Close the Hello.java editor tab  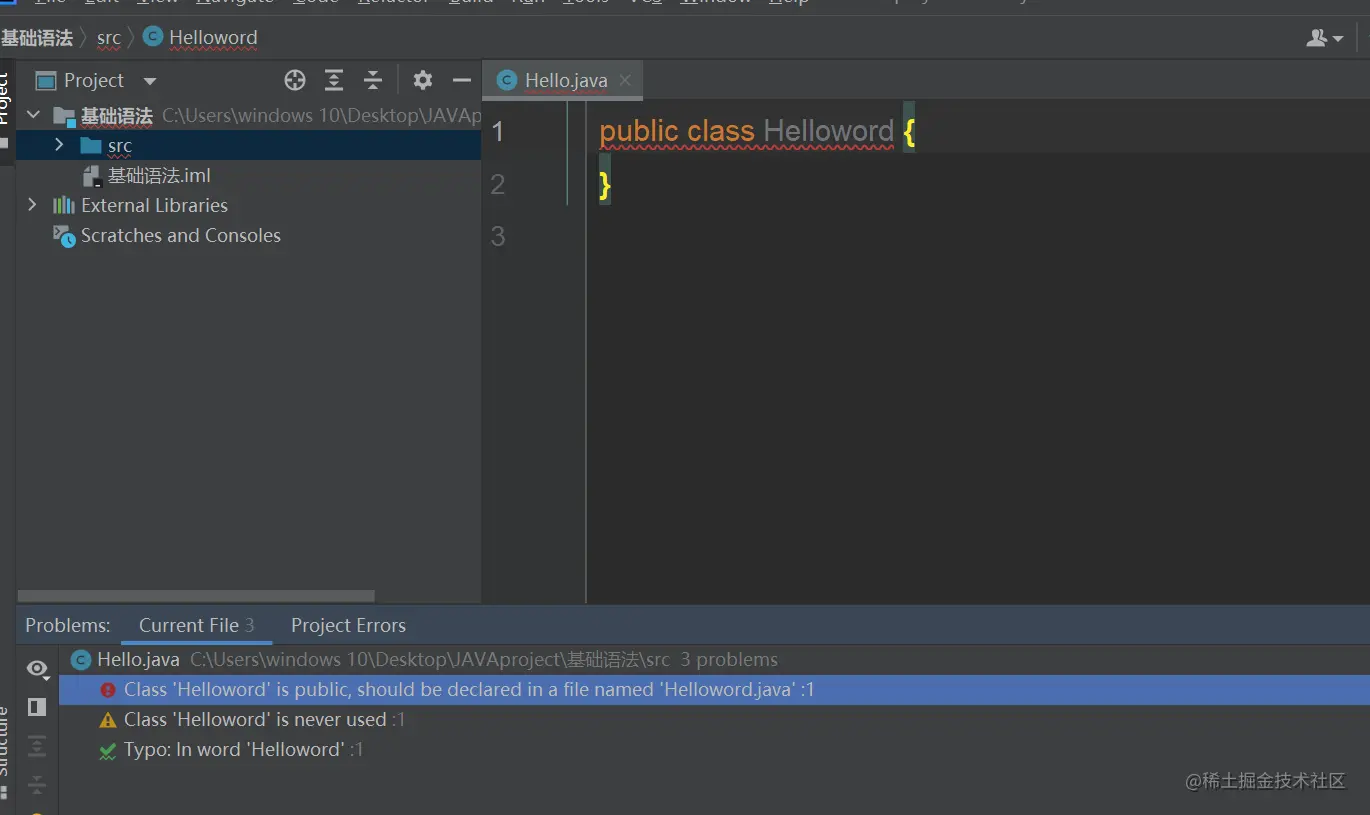(x=626, y=80)
